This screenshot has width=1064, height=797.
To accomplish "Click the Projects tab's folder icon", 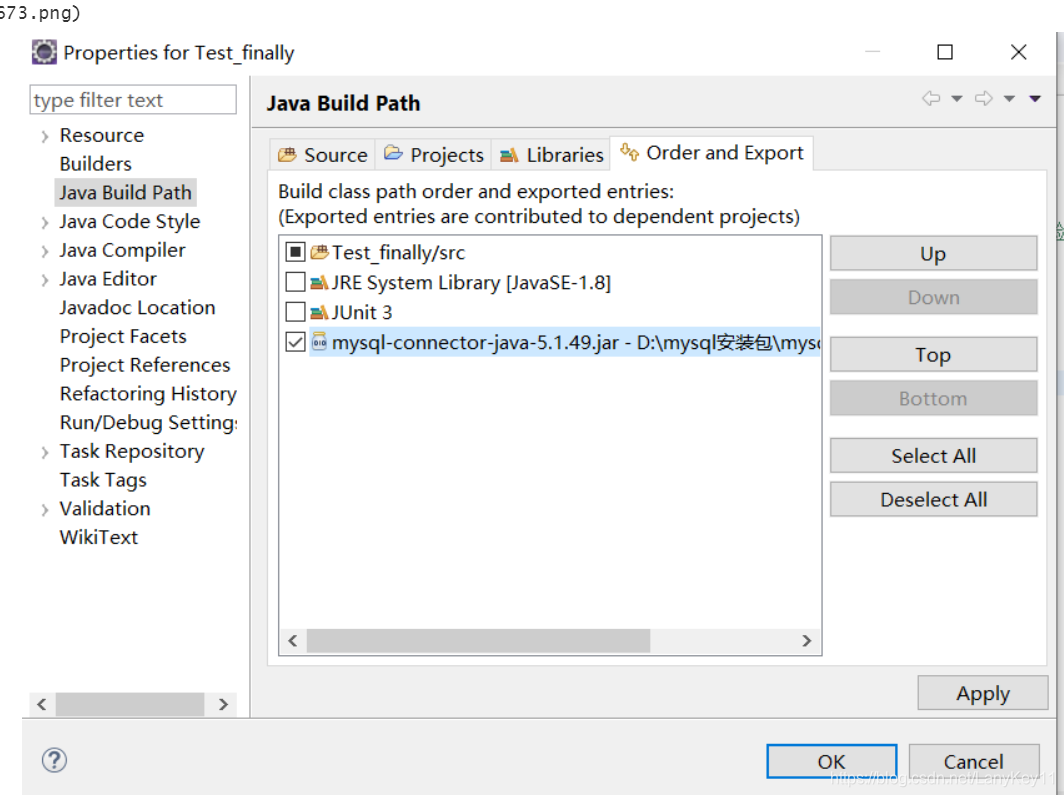I will click(394, 153).
